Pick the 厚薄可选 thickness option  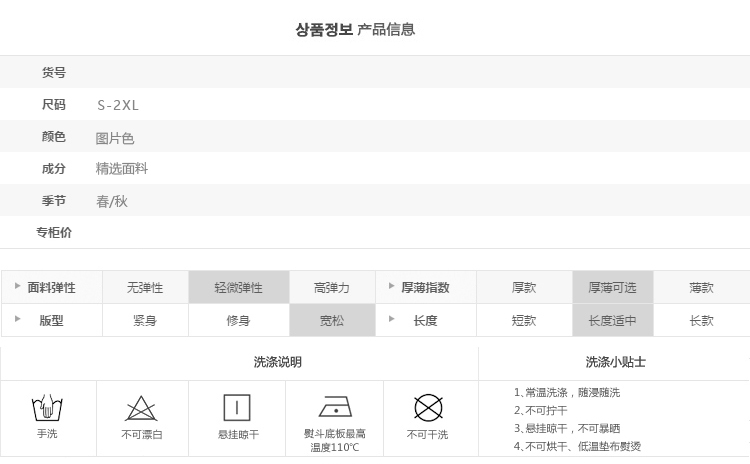(x=612, y=288)
